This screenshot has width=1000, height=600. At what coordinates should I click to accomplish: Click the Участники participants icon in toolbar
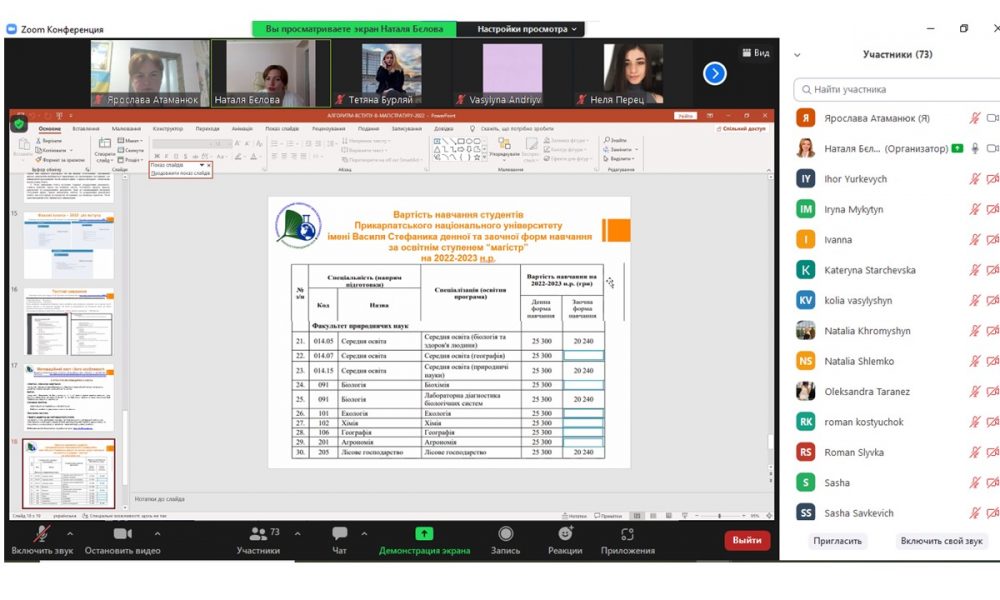[x=258, y=535]
